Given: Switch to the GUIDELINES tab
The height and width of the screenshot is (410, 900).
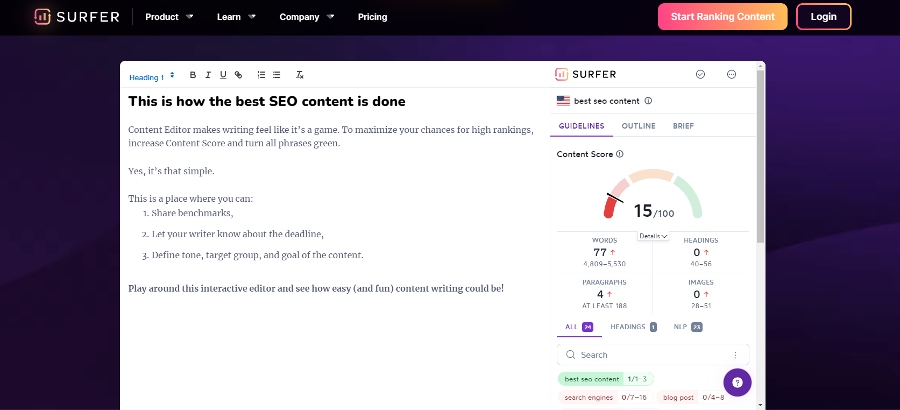Looking at the screenshot, I should coord(581,126).
